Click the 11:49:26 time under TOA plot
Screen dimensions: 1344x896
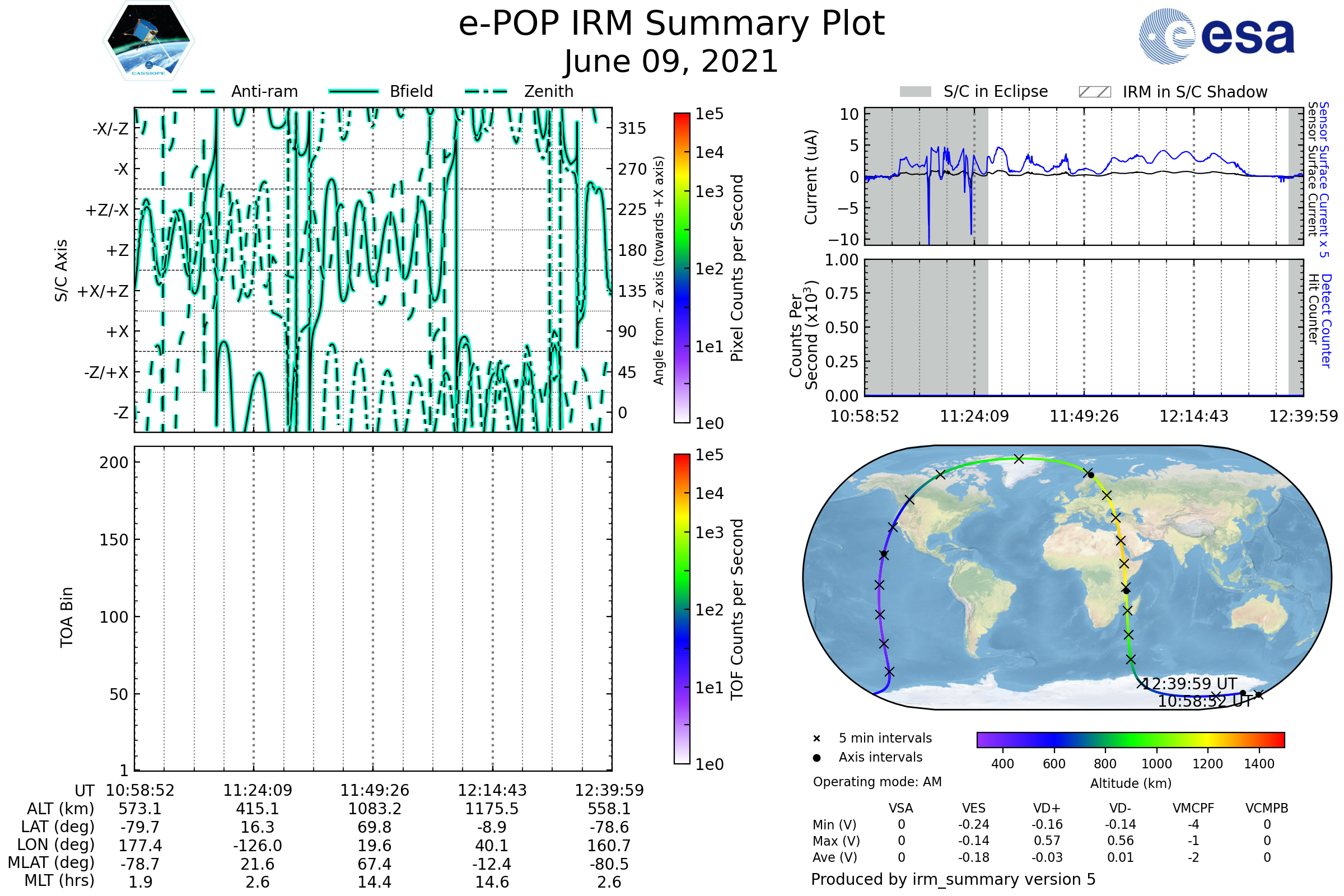pyautogui.click(x=374, y=790)
